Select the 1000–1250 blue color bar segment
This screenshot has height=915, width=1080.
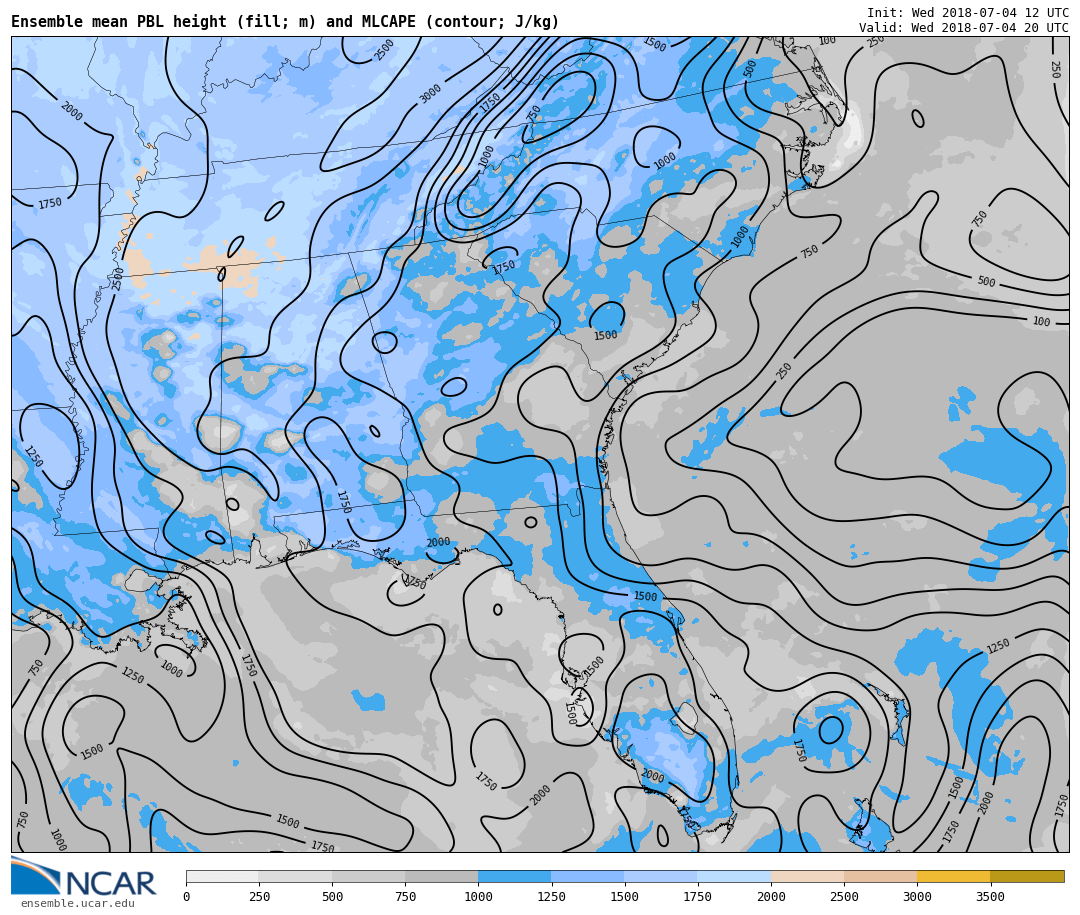point(515,876)
